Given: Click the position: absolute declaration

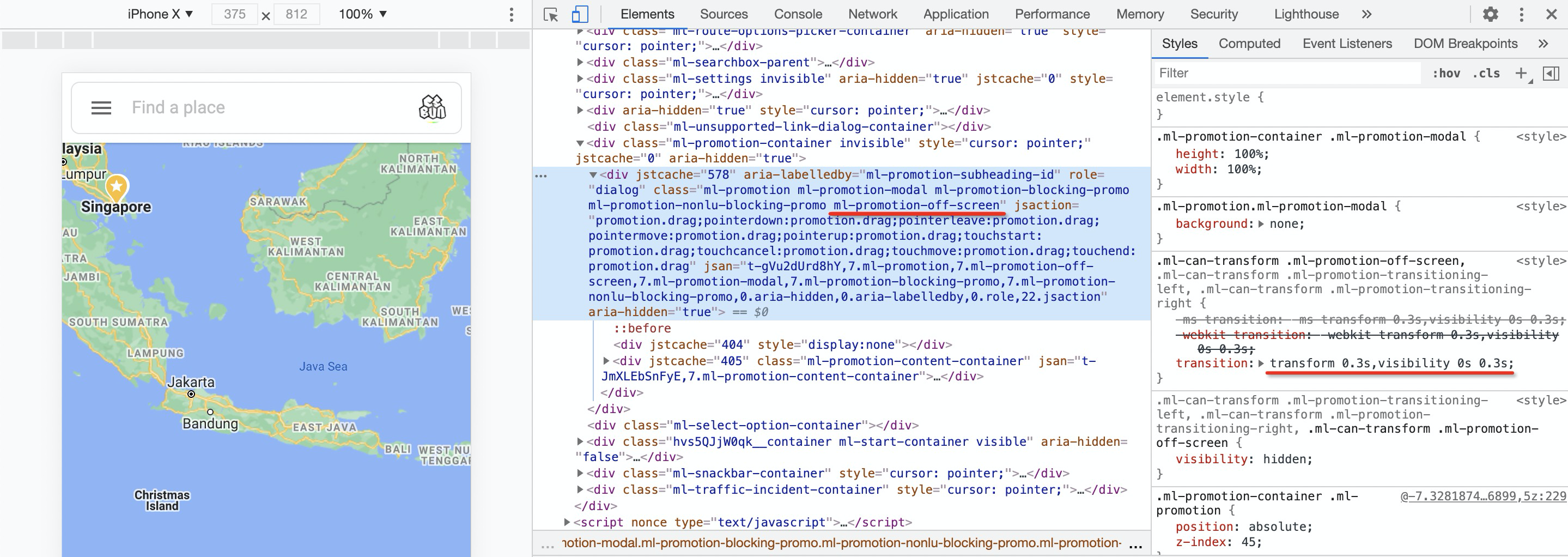Looking at the screenshot, I should [1244, 526].
